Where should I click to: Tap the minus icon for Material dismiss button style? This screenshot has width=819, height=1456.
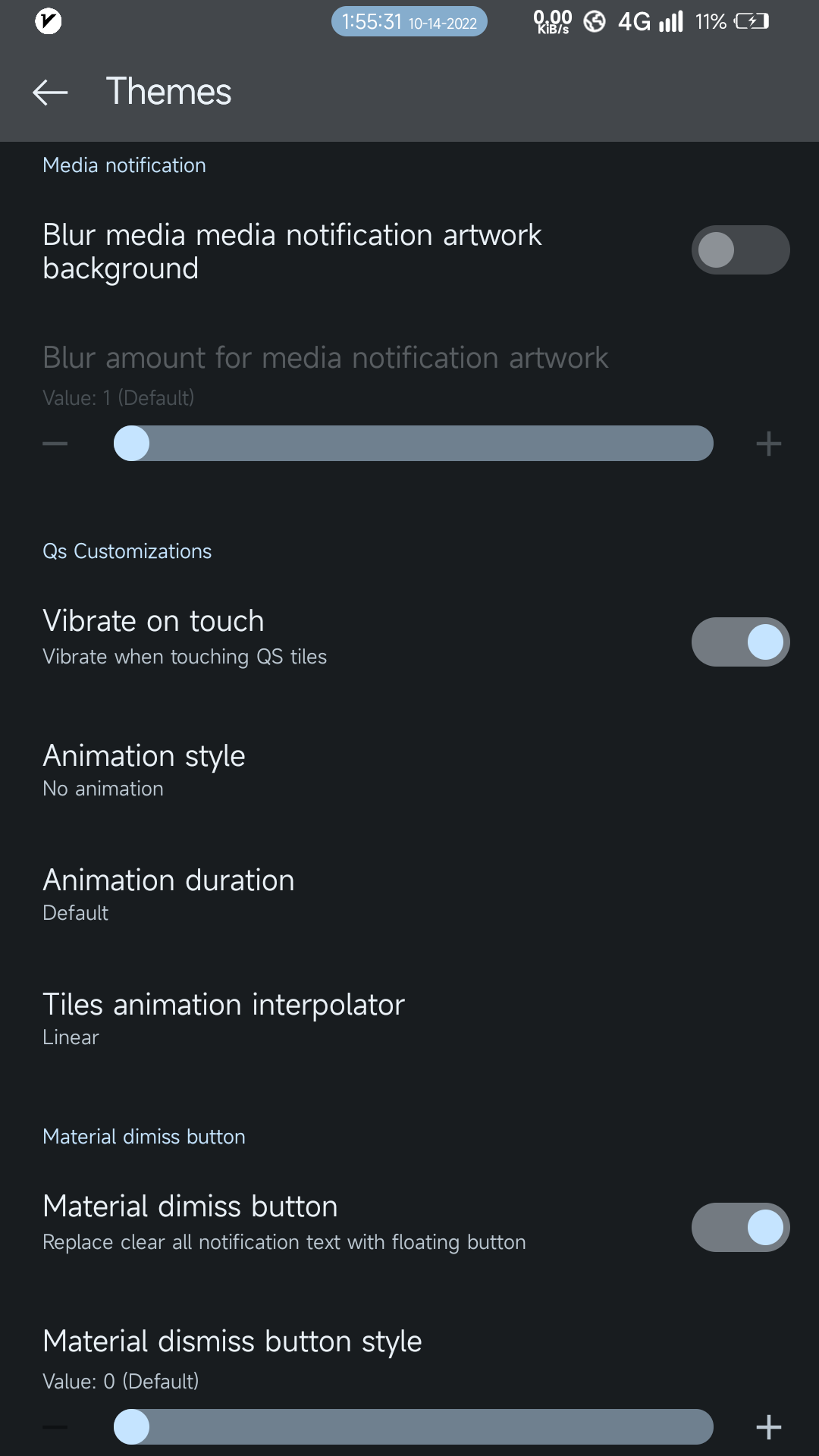(55, 1426)
